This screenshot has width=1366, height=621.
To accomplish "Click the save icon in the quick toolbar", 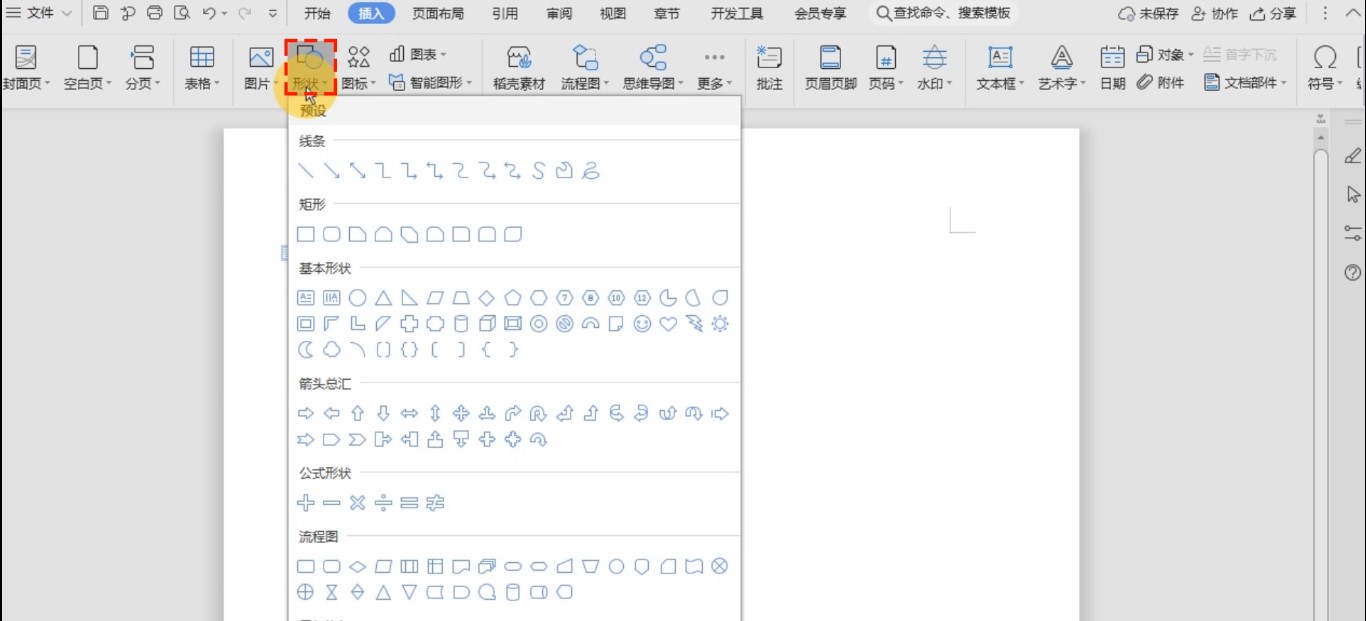I will point(101,13).
